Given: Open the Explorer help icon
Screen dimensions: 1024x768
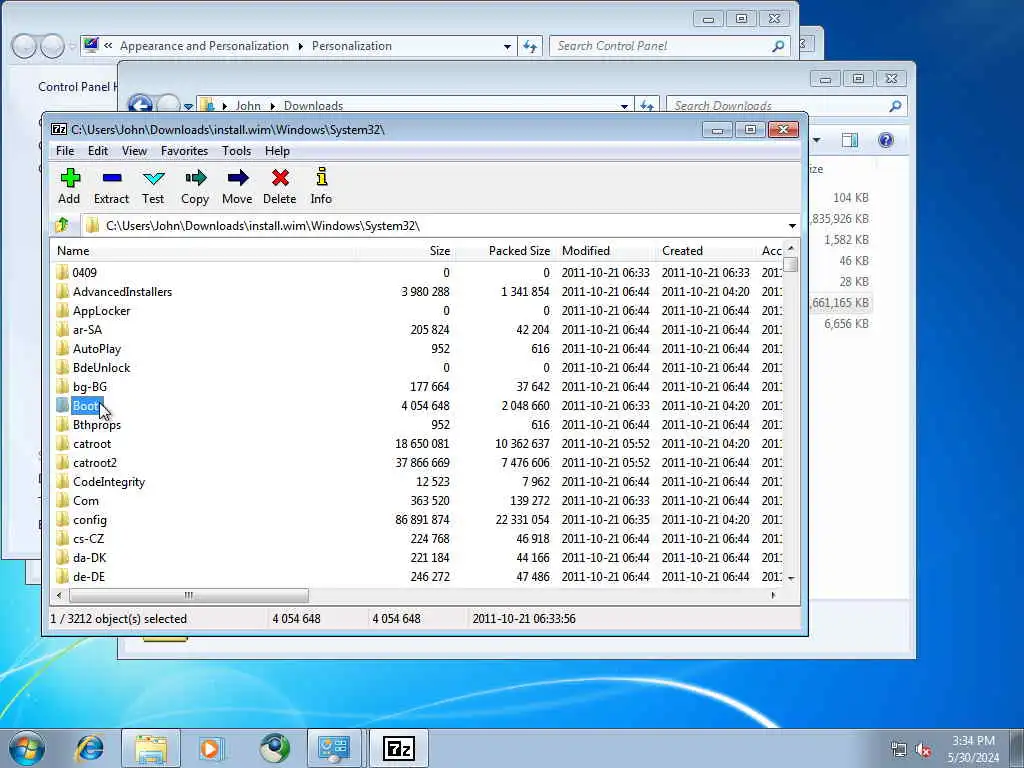Looking at the screenshot, I should tap(886, 140).
